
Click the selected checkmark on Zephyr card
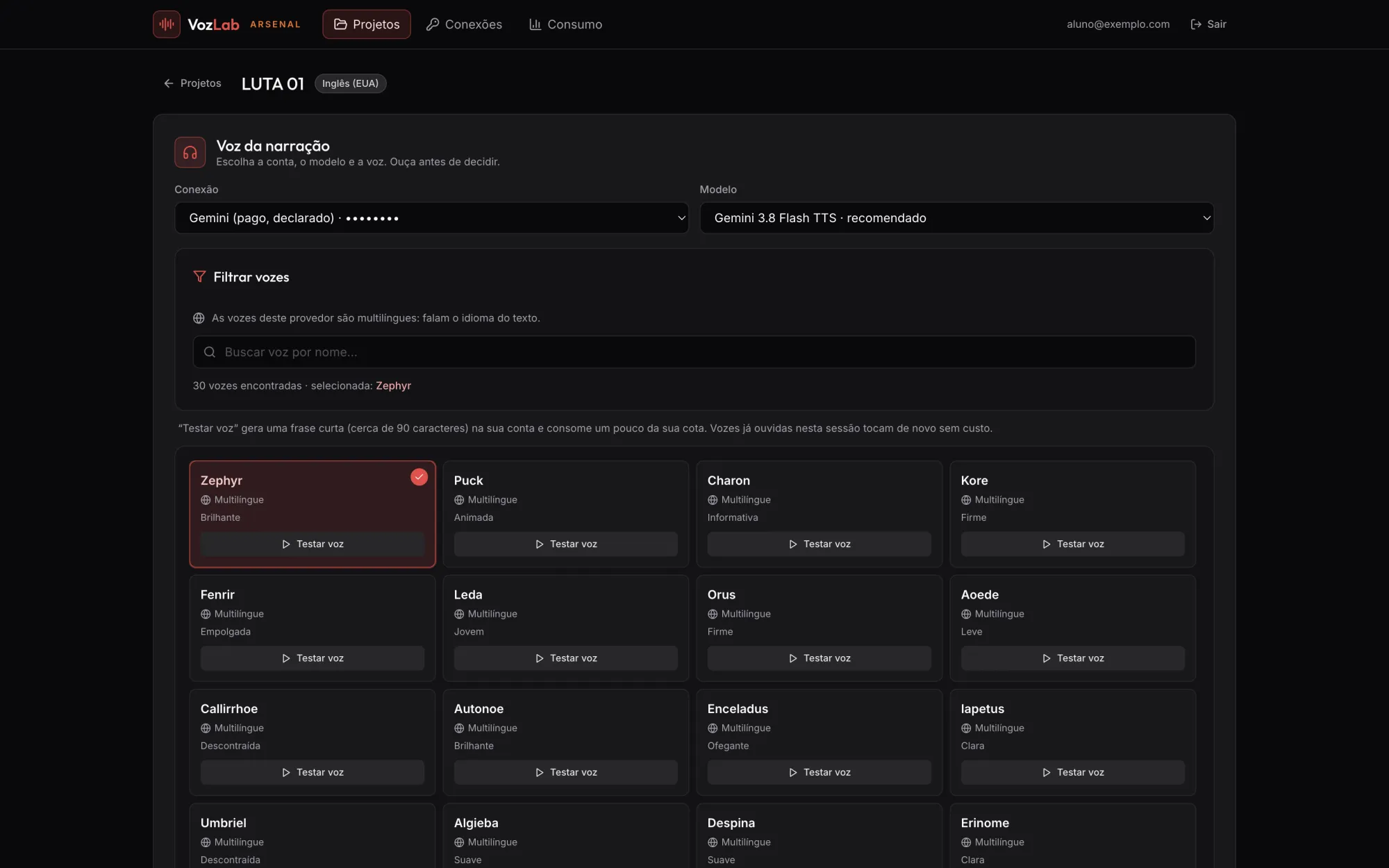419,477
